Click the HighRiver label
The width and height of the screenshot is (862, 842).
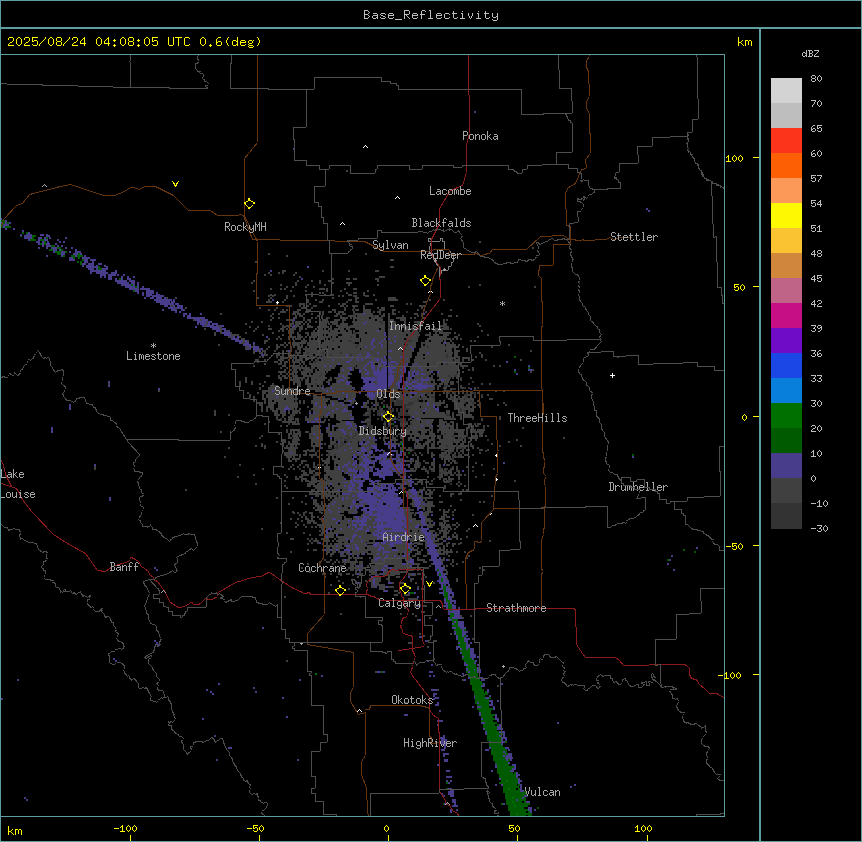pos(430,743)
